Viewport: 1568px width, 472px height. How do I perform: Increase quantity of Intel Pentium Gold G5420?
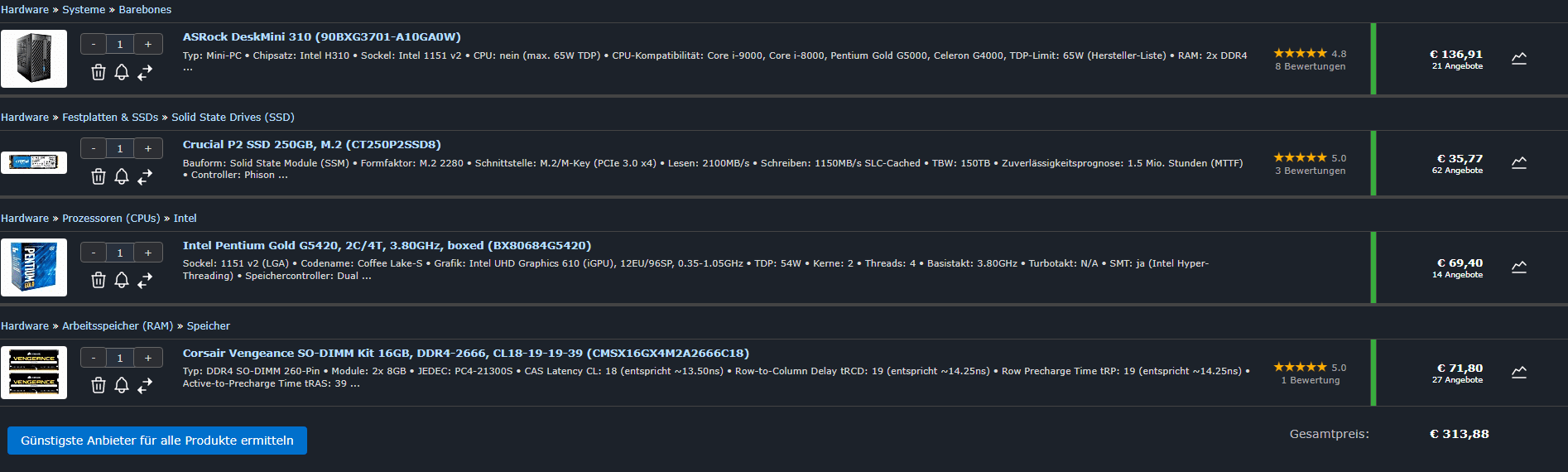coord(148,253)
